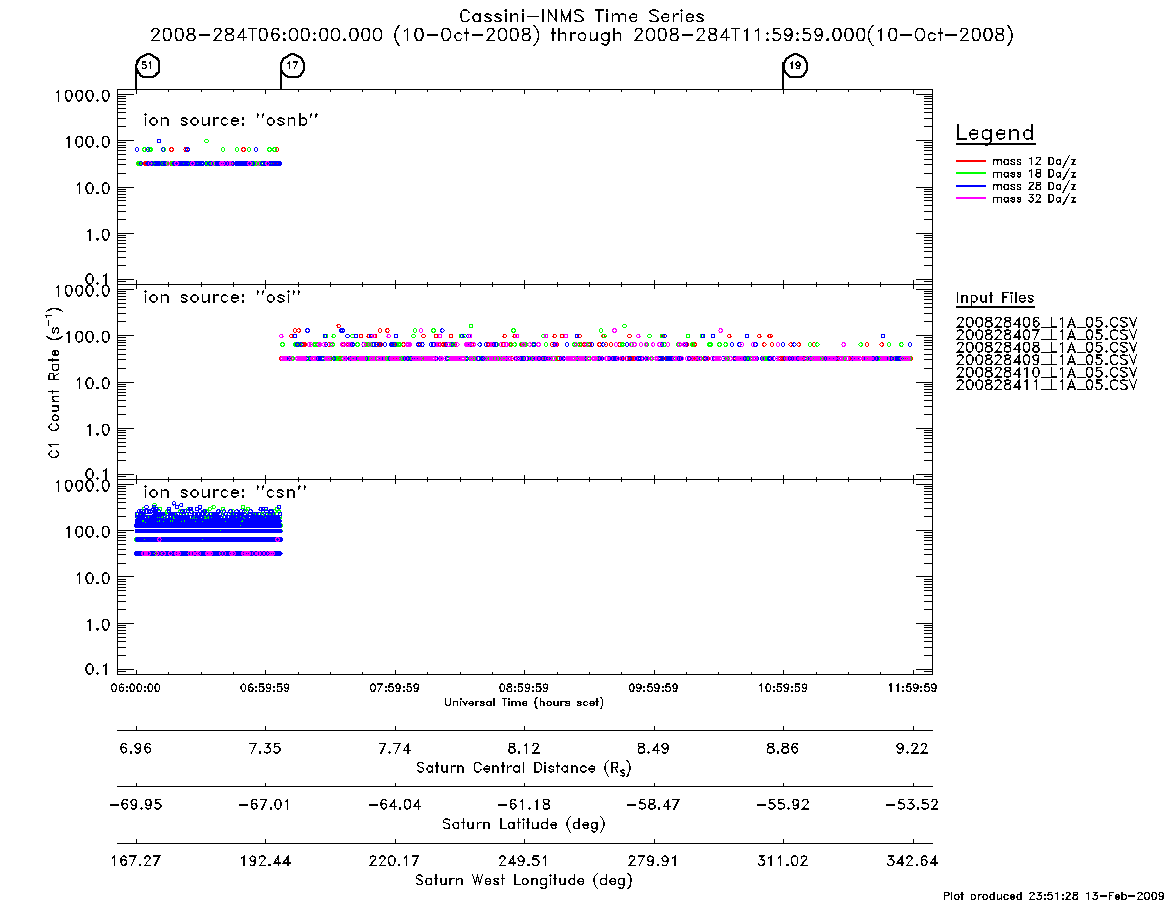This screenshot has height=900, width=1165.
Task: Click the longitude value 342.64
Action: (912, 861)
